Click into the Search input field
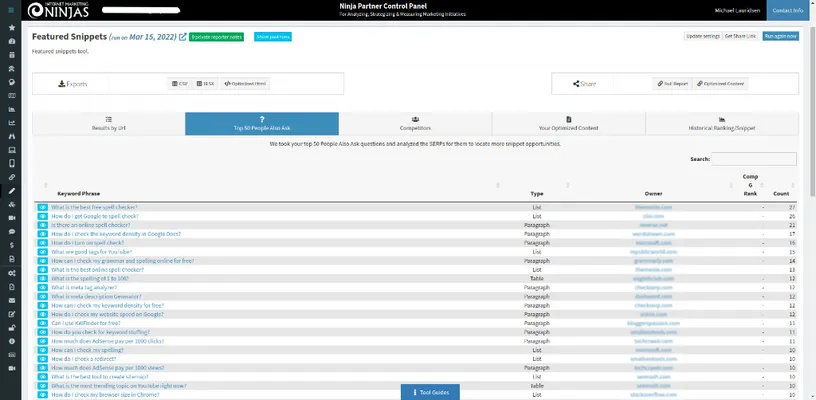 click(x=754, y=158)
